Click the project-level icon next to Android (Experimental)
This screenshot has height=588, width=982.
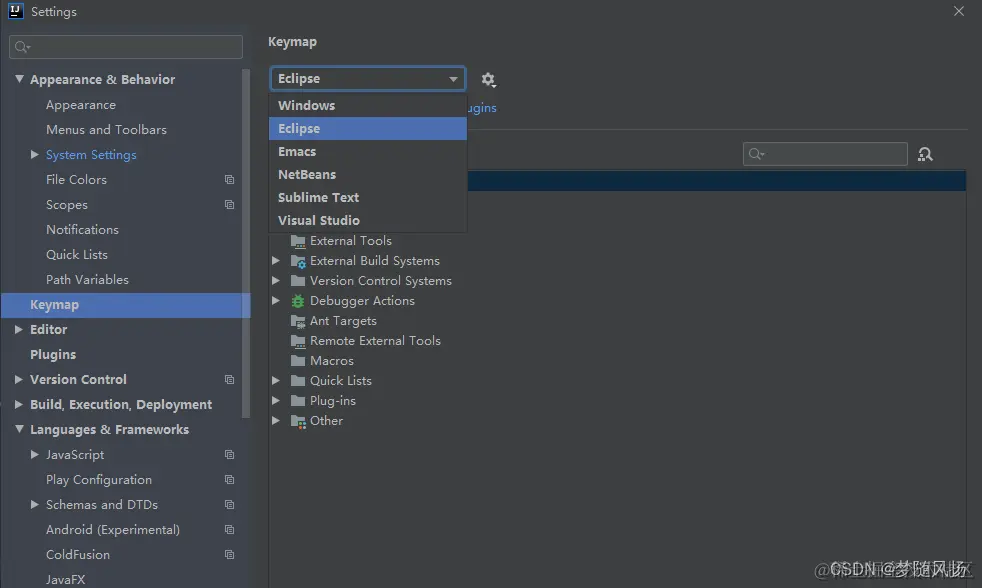229,530
